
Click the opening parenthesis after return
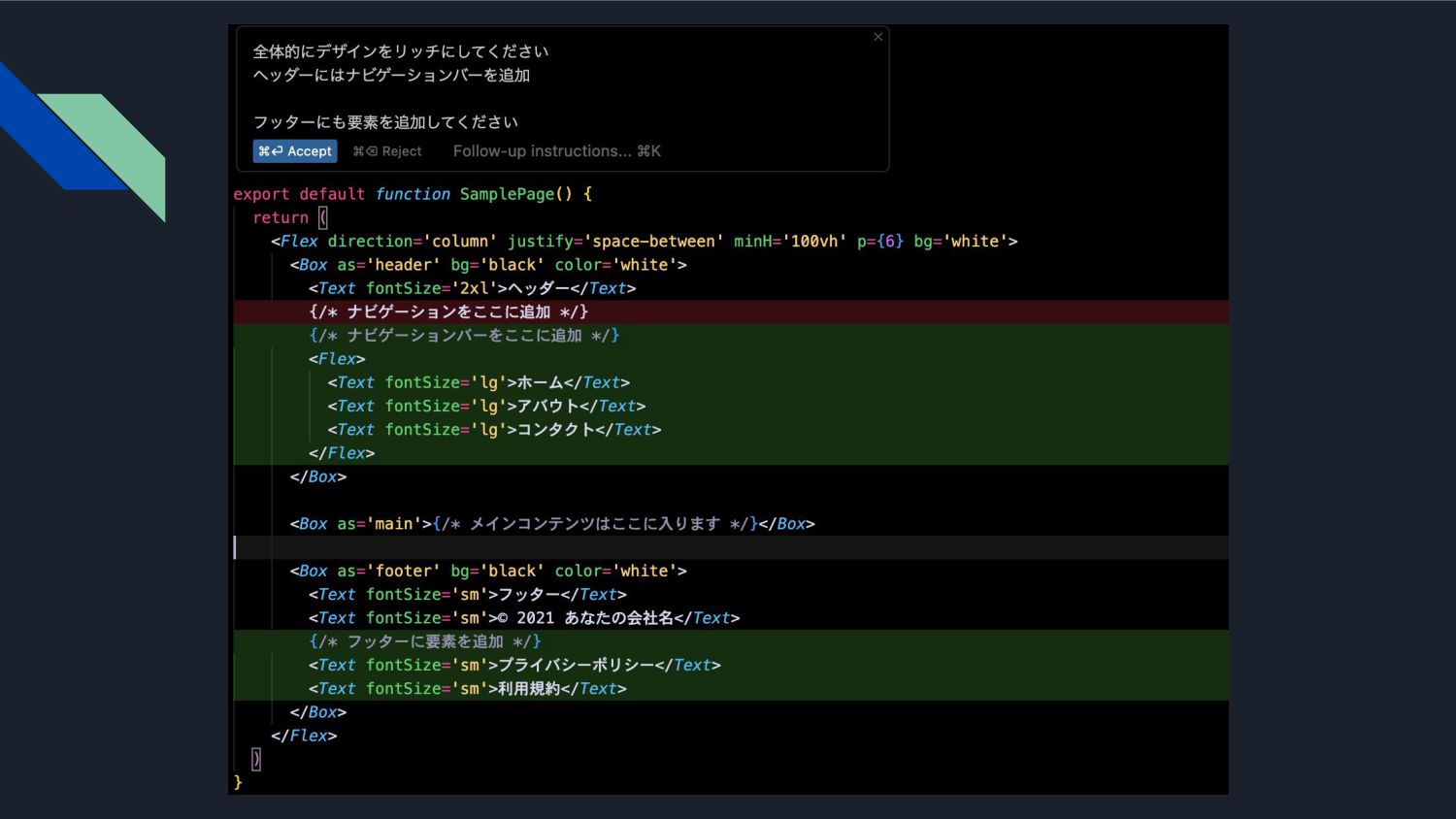click(323, 218)
